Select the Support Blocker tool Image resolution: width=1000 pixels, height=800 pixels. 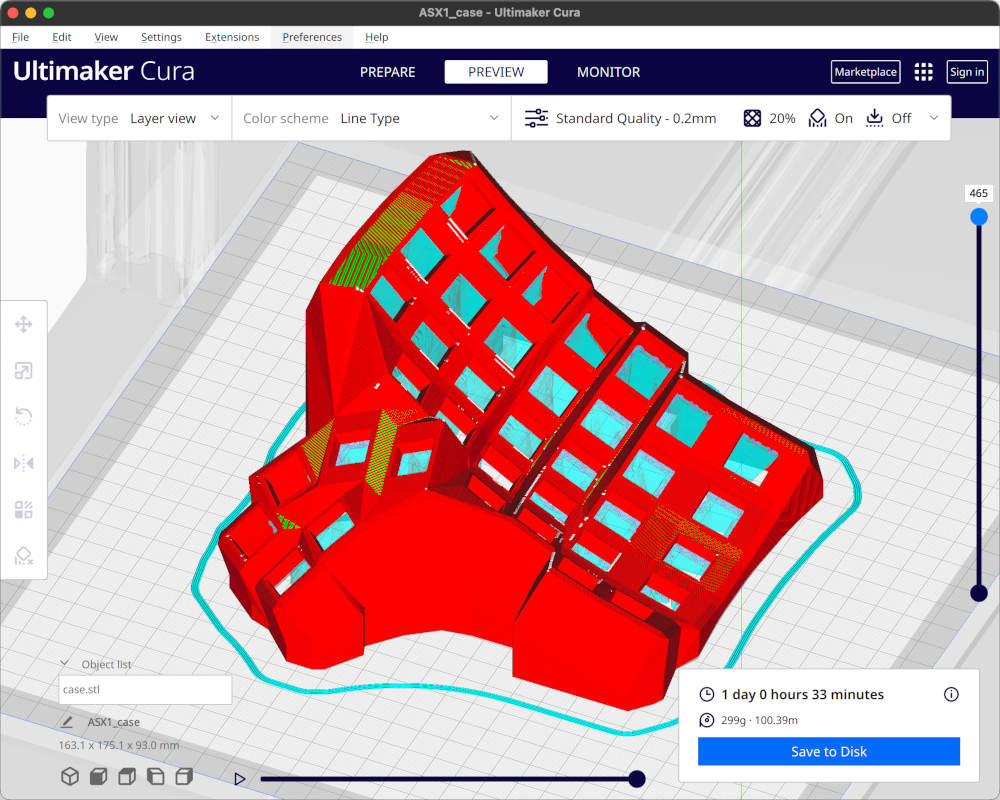[24, 556]
